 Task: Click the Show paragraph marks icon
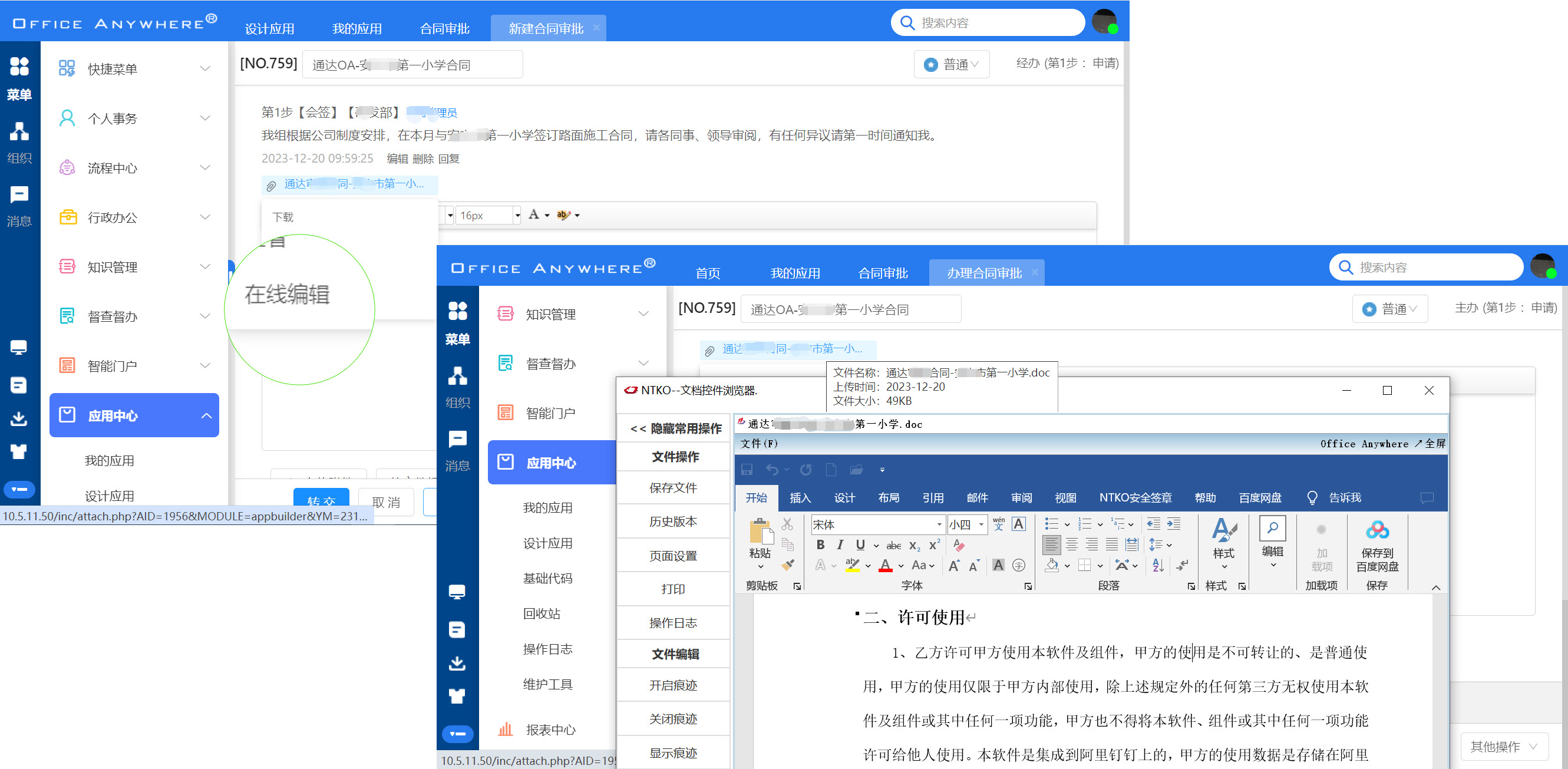click(x=1181, y=566)
